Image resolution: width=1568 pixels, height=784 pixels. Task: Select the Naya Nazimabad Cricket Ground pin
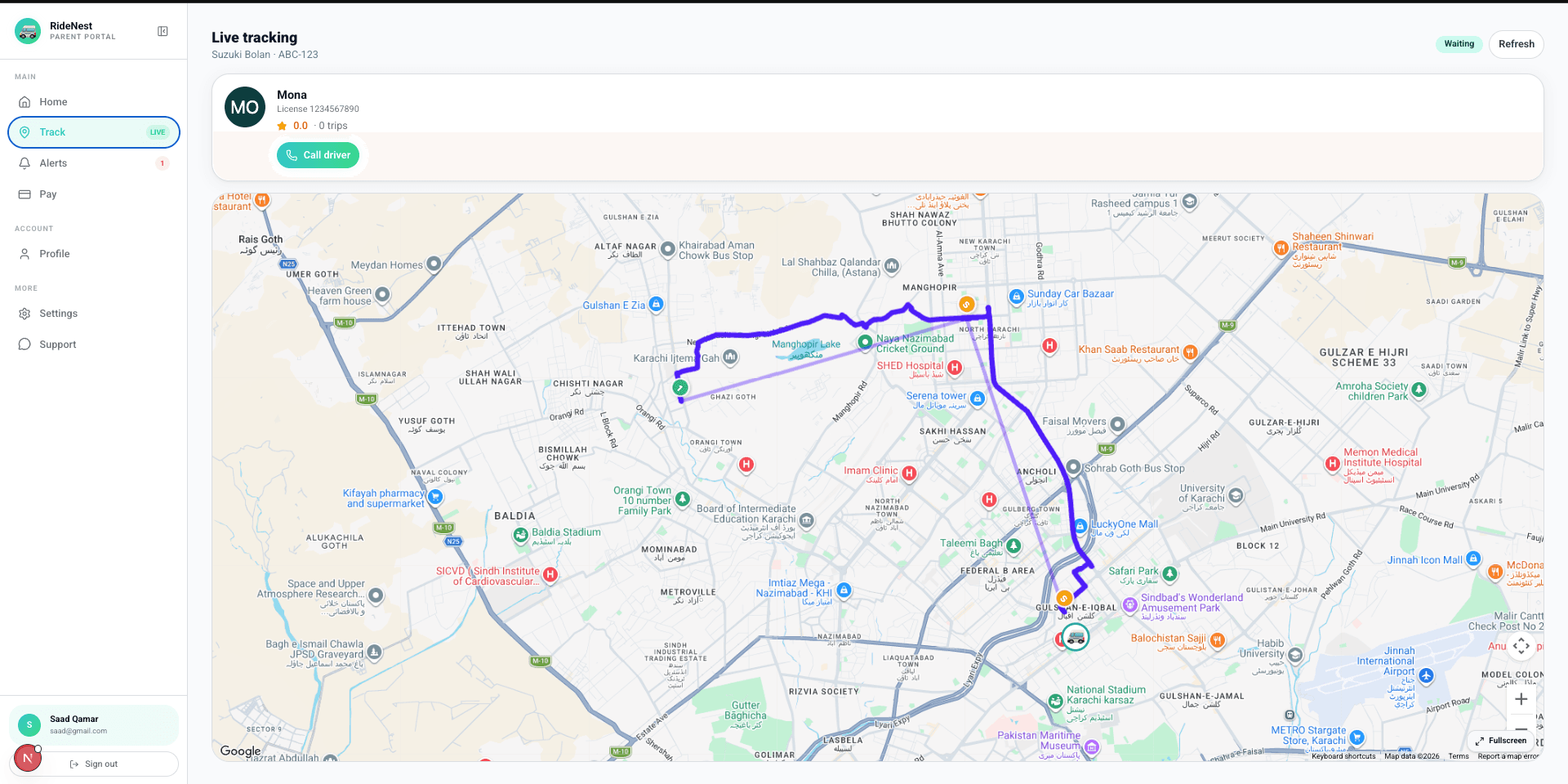pyautogui.click(x=865, y=342)
